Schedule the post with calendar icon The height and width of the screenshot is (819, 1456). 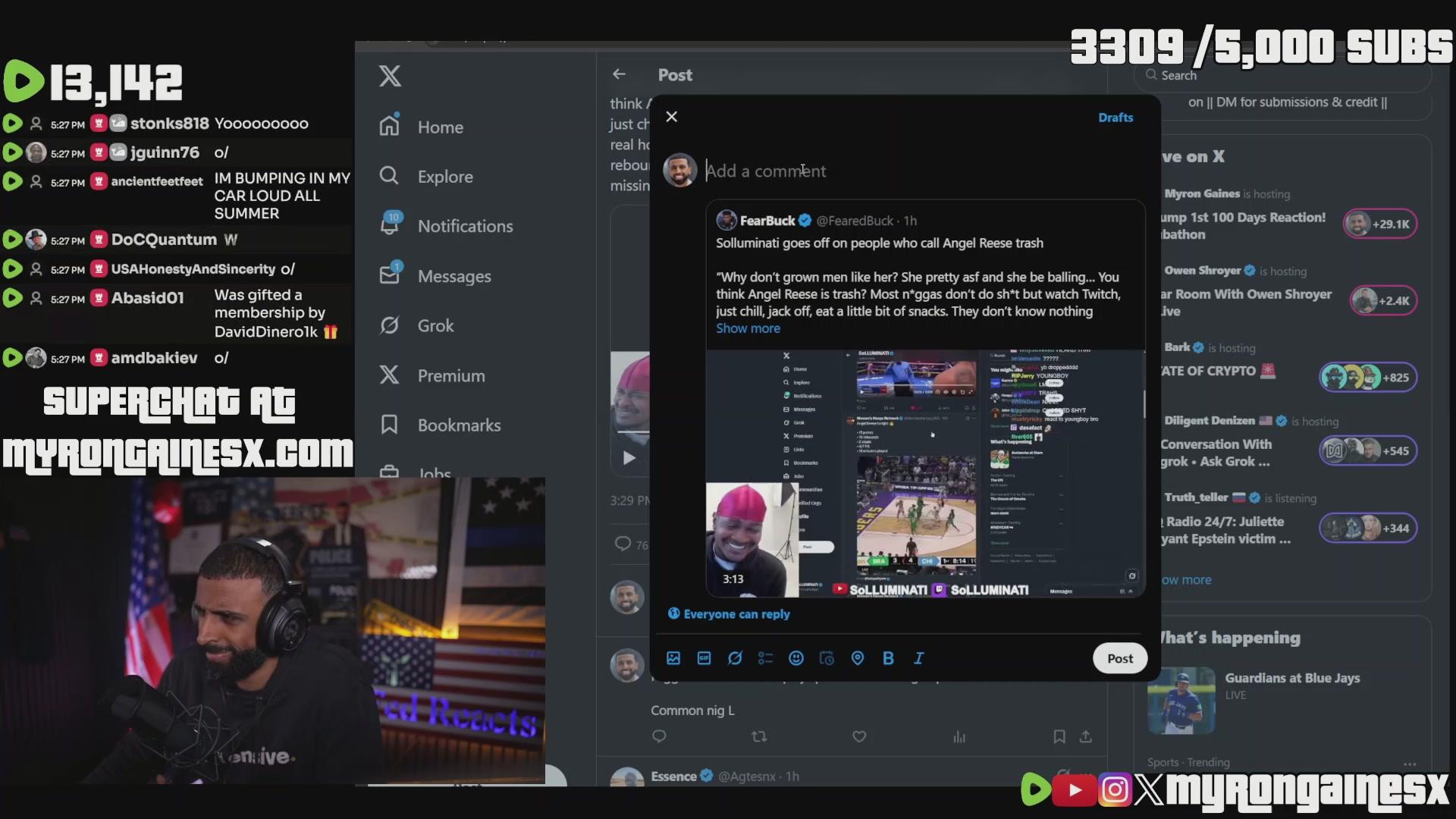[x=827, y=658]
